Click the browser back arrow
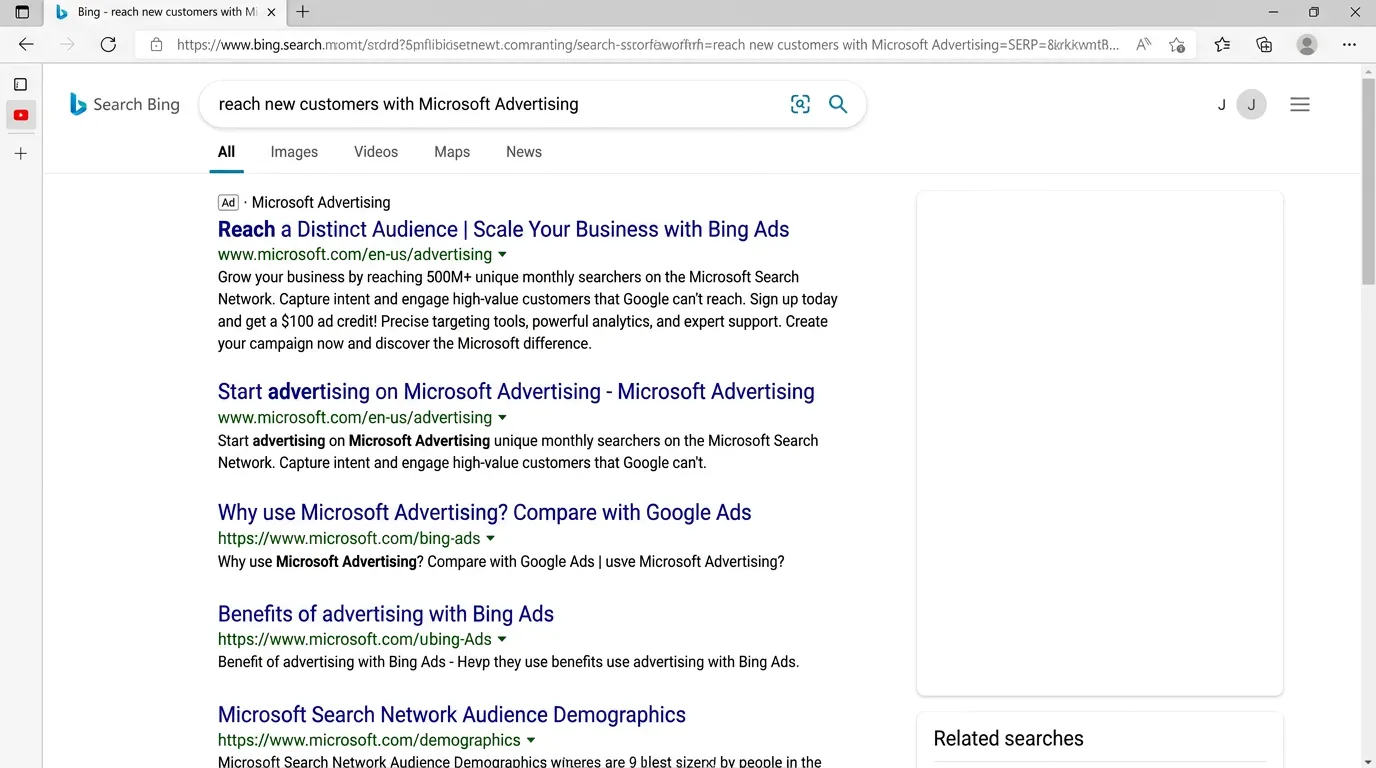 click(26, 44)
